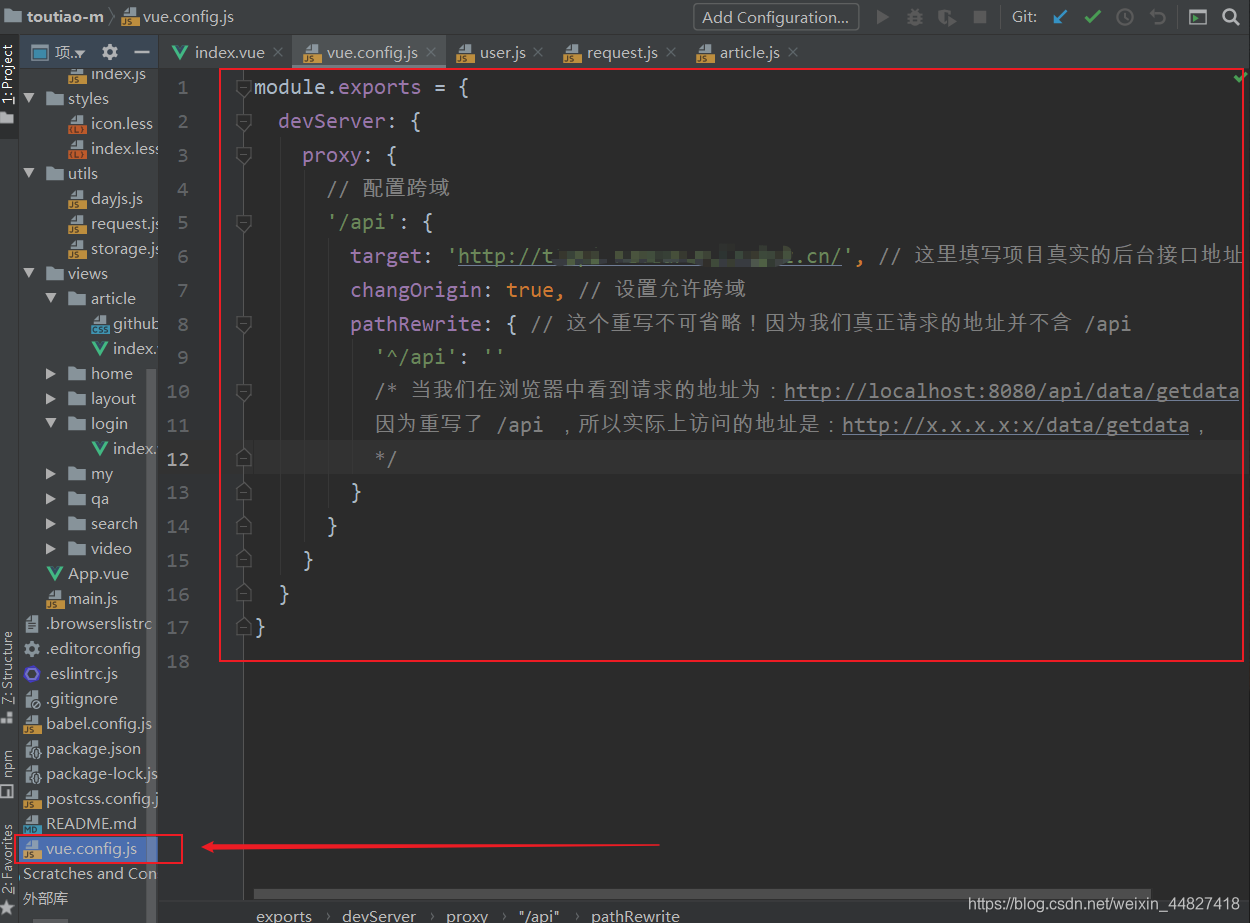Click the Add Configuration... button

click(776, 17)
